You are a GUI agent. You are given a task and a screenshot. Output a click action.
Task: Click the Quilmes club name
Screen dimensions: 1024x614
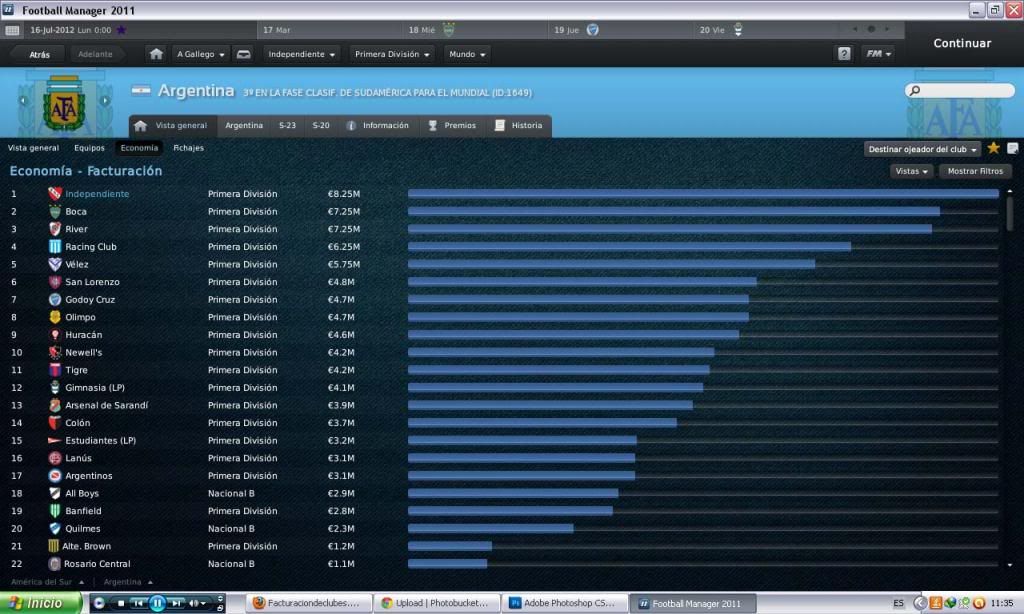[x=83, y=528]
